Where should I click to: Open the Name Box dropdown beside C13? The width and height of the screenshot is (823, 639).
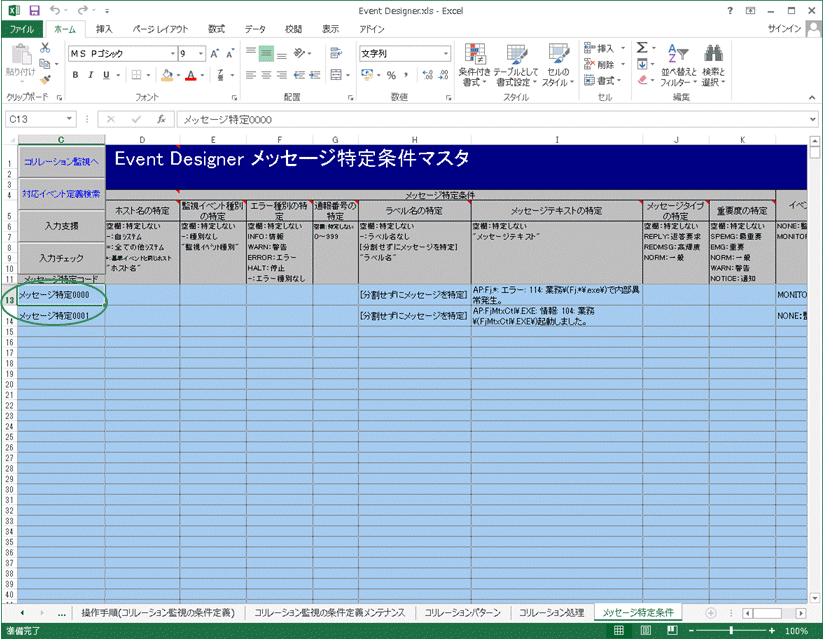[x=69, y=119]
